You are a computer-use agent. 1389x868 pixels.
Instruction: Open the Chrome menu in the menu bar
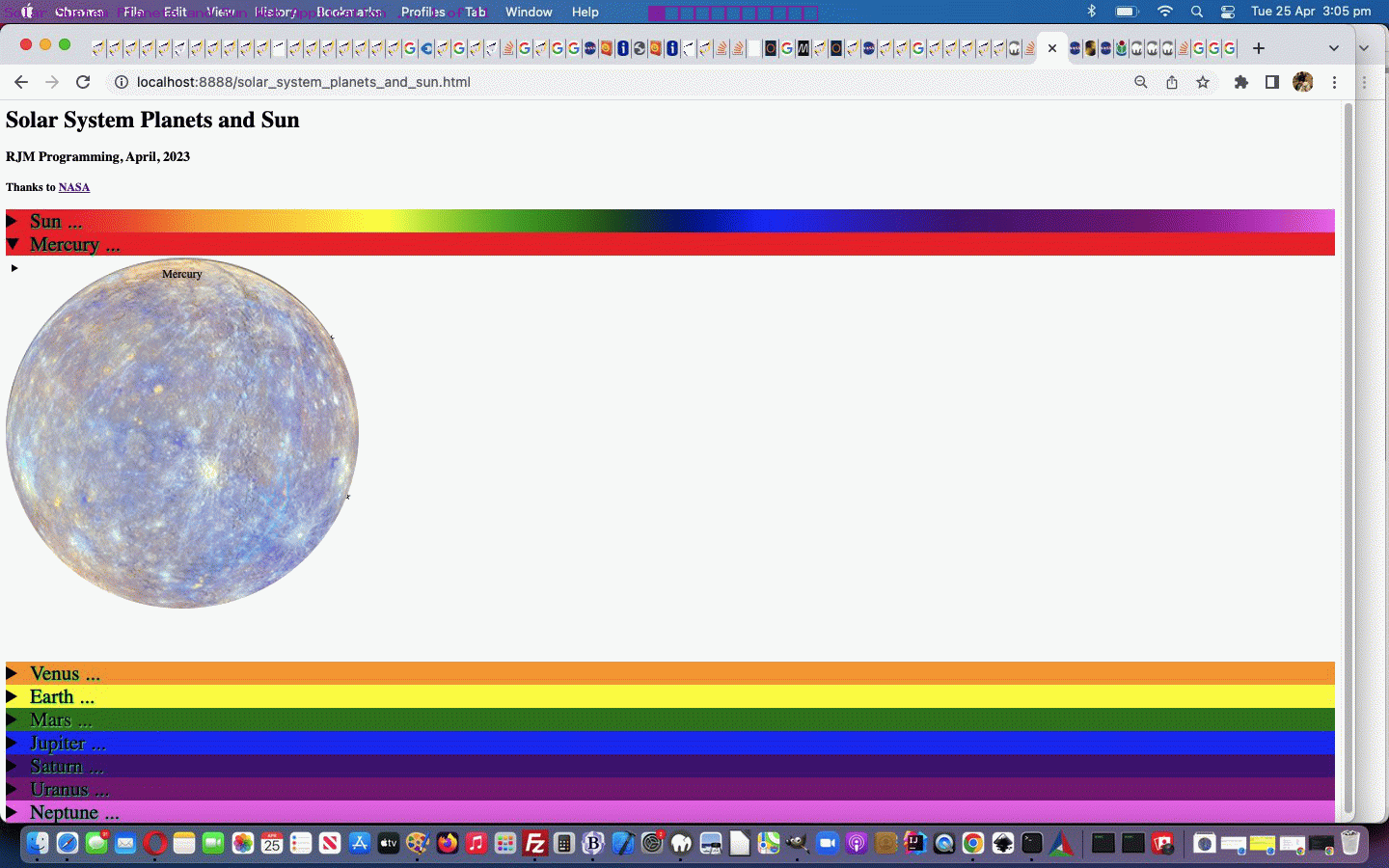(x=79, y=12)
